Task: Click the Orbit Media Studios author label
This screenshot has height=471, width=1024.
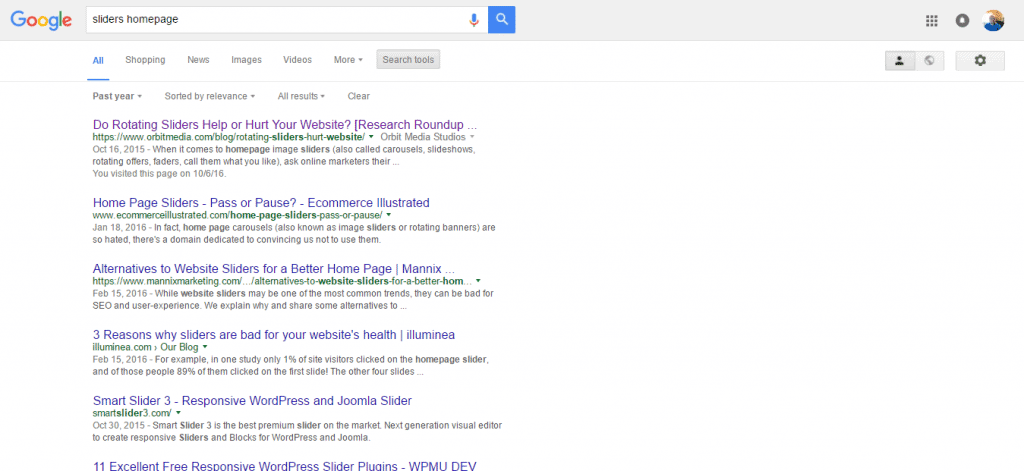Action: (x=422, y=137)
